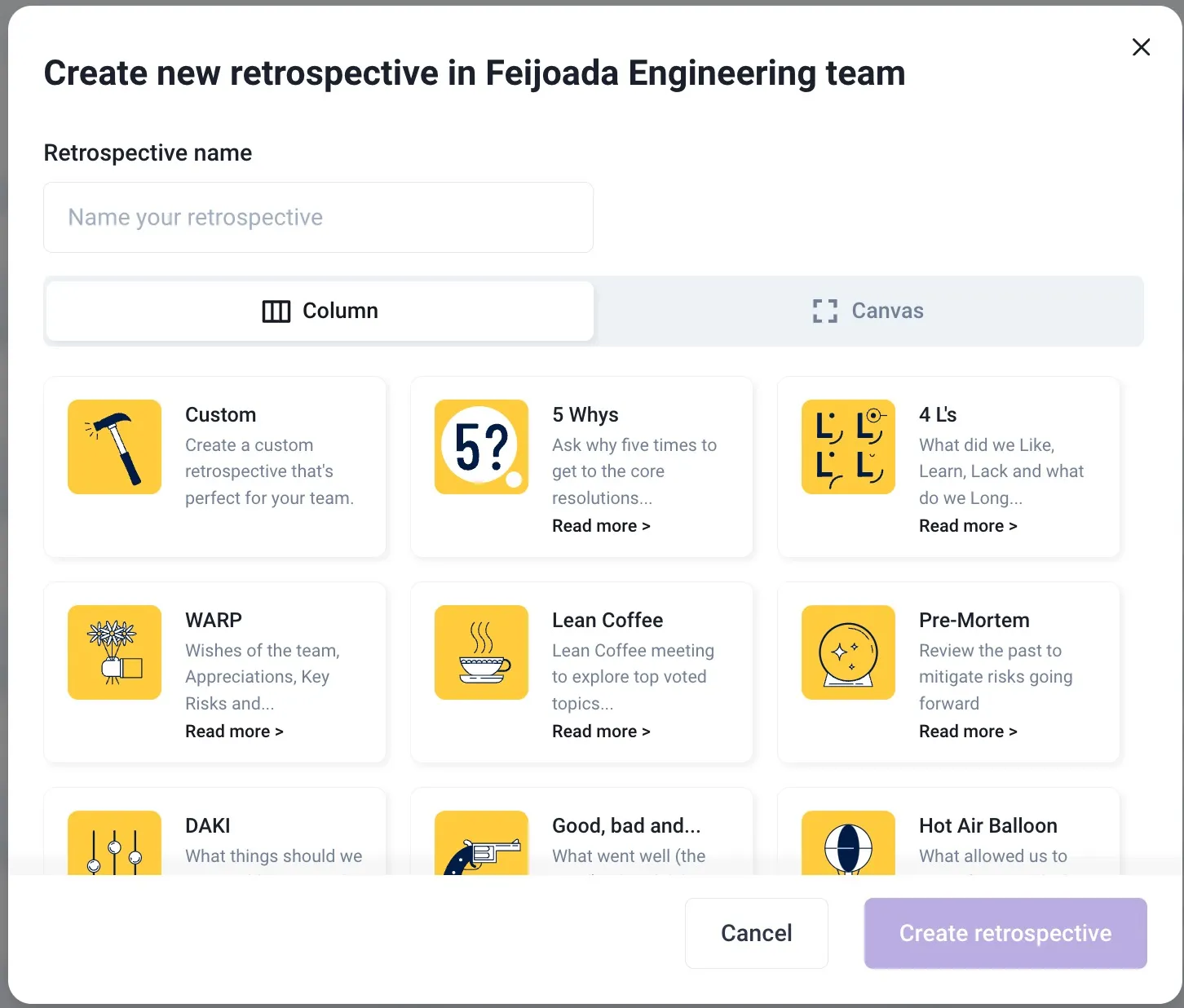Click the expand-corners icon beside Canvas

(824, 311)
